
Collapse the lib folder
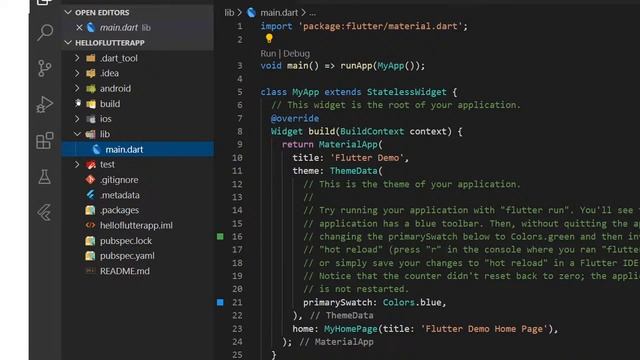coord(77,134)
